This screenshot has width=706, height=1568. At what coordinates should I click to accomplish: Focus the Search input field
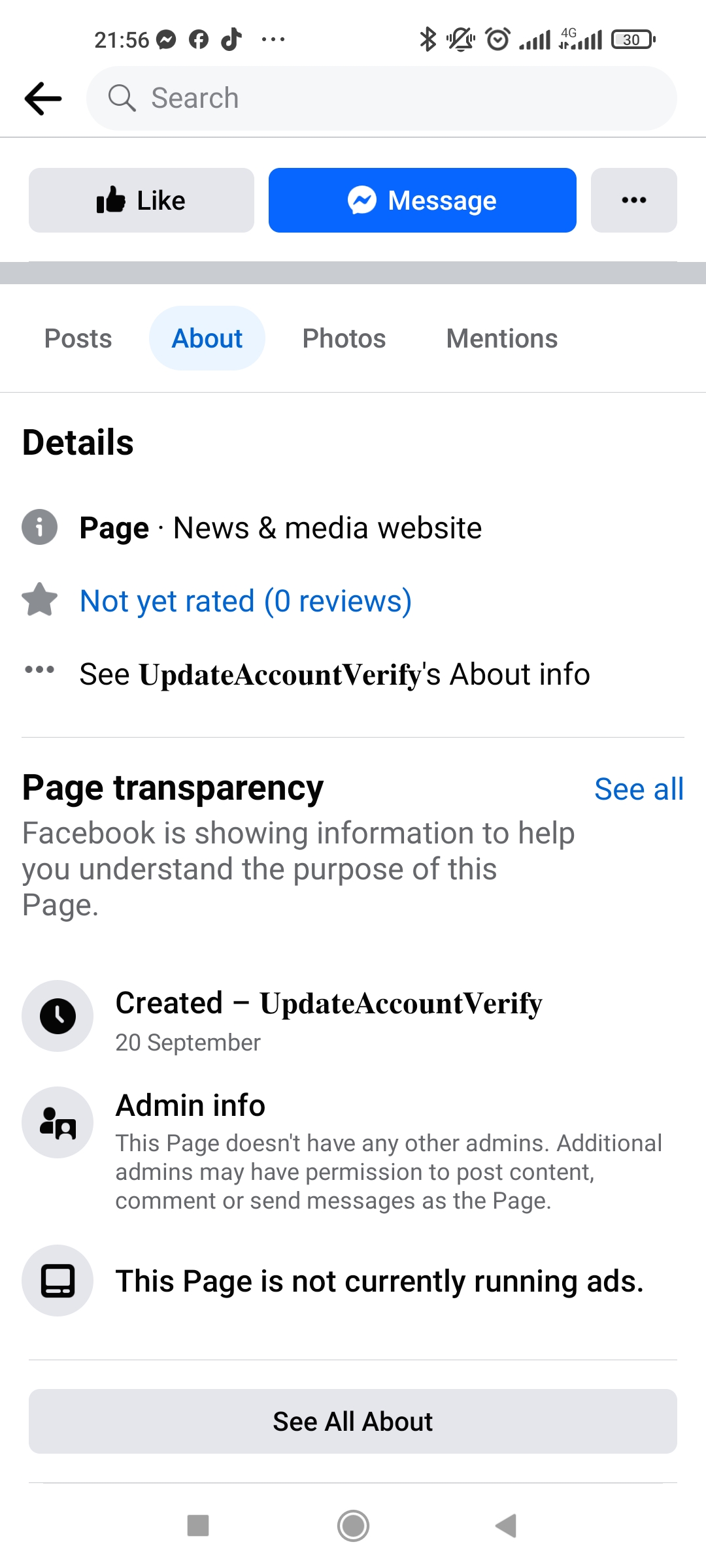[x=382, y=98]
